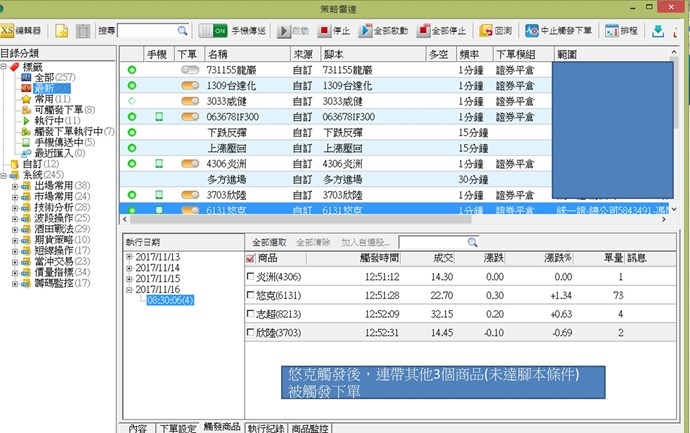Open the 排程 schedule tool

(x=628, y=31)
